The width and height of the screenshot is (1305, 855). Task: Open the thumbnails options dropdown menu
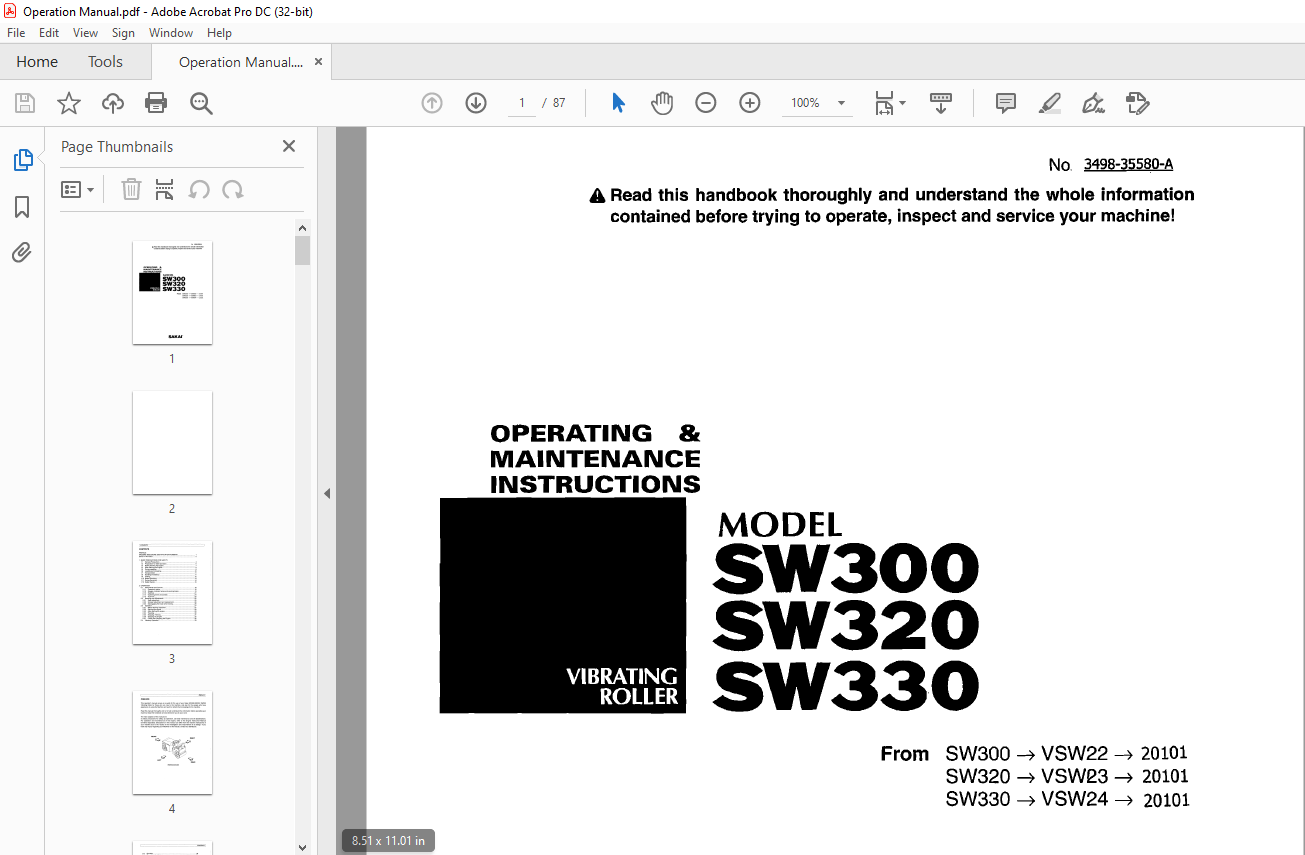(x=78, y=189)
